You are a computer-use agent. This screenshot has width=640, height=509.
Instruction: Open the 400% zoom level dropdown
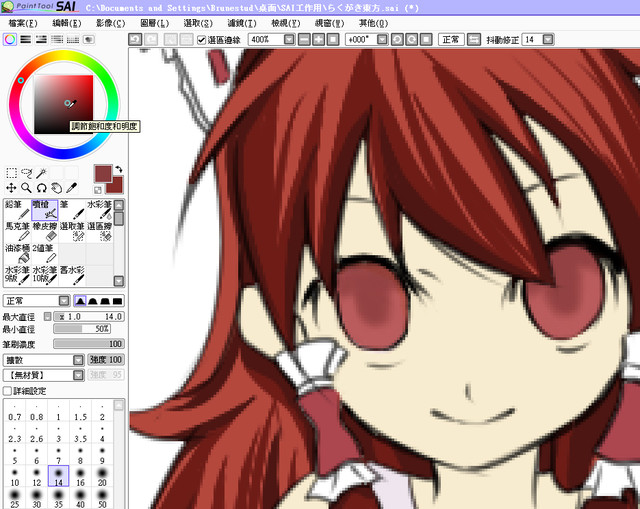pyautogui.click(x=289, y=39)
